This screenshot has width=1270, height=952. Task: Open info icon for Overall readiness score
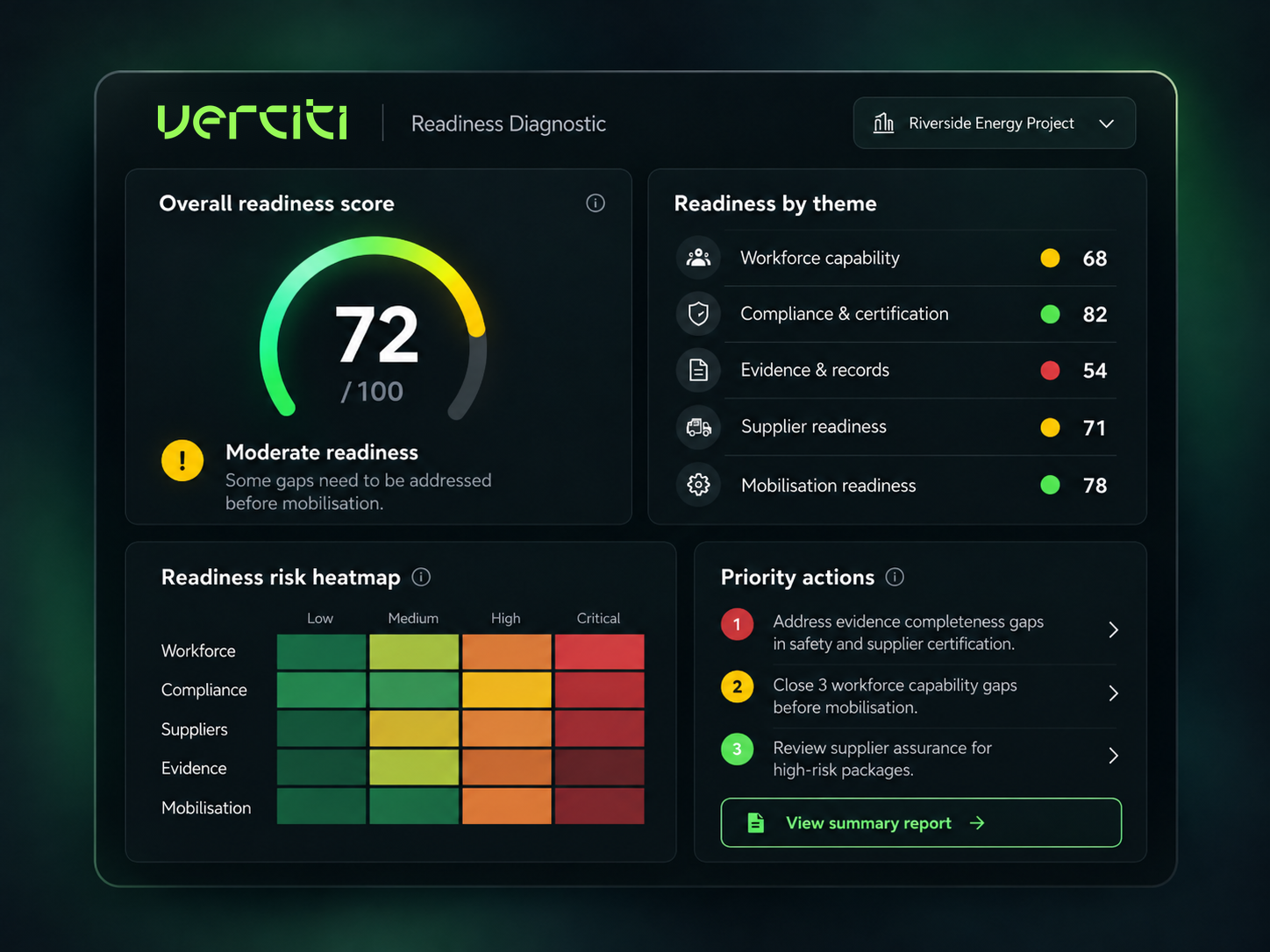(x=596, y=203)
